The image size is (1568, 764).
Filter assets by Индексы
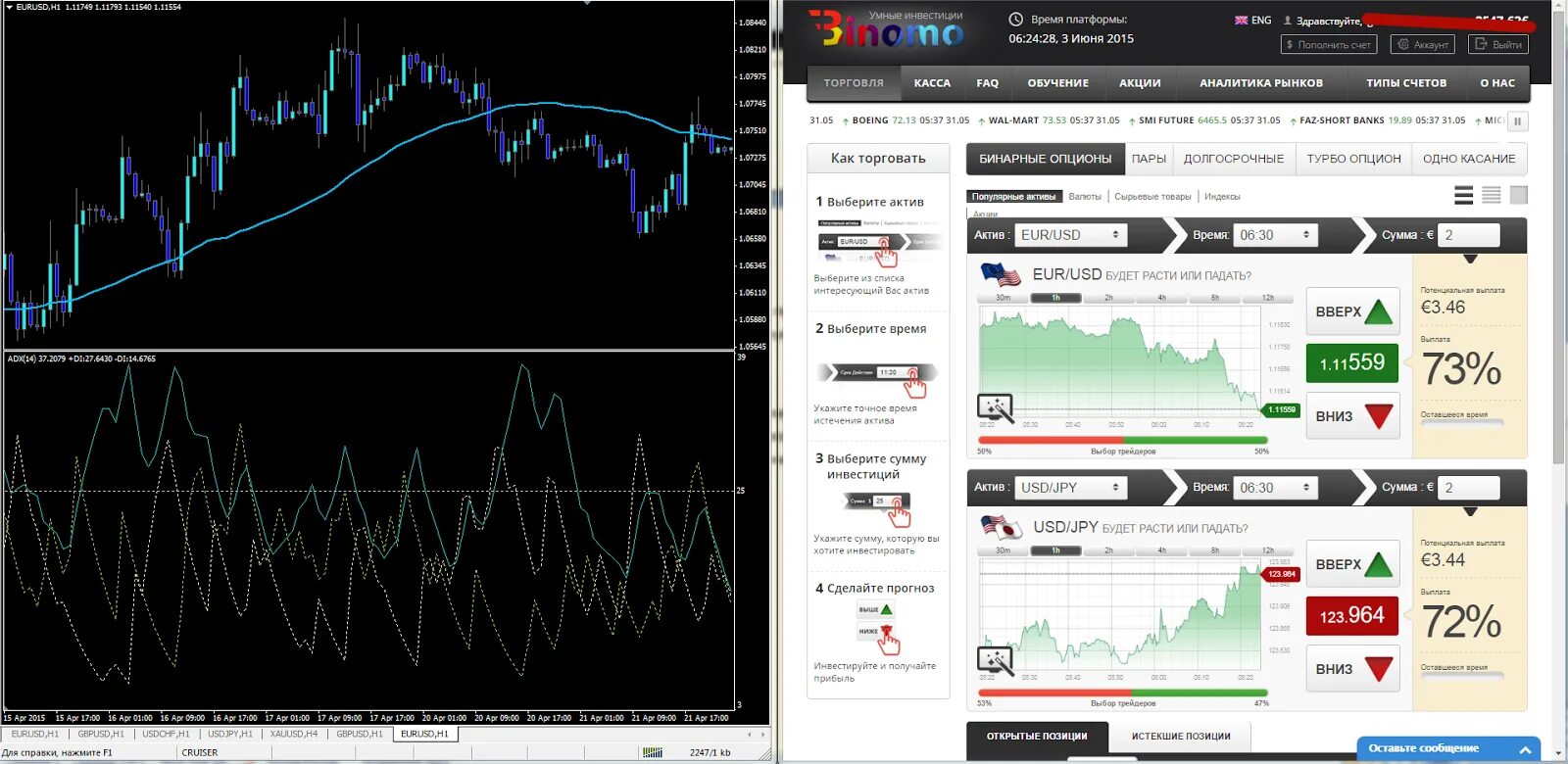pos(1222,197)
